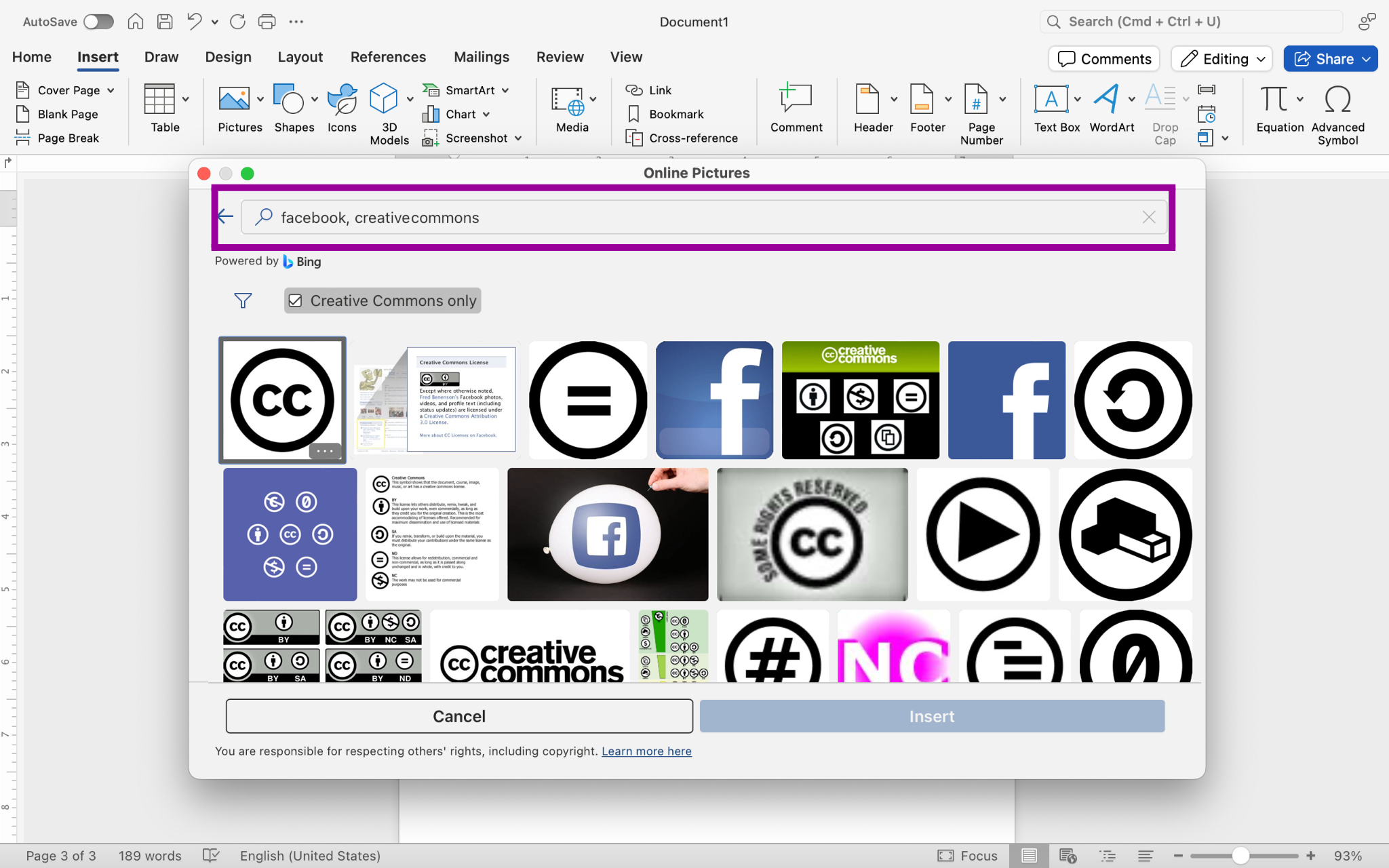Screen dimensions: 1389x868
Task: Click the Bookmark icon
Action: tap(634, 114)
